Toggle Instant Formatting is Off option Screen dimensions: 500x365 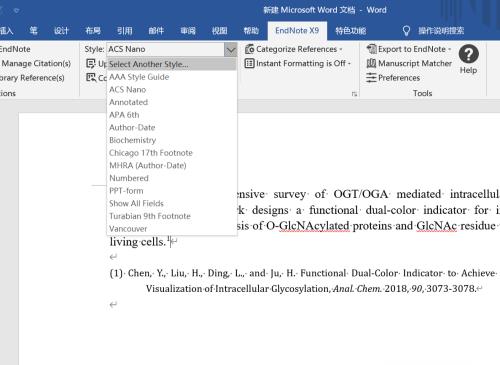[x=298, y=63]
